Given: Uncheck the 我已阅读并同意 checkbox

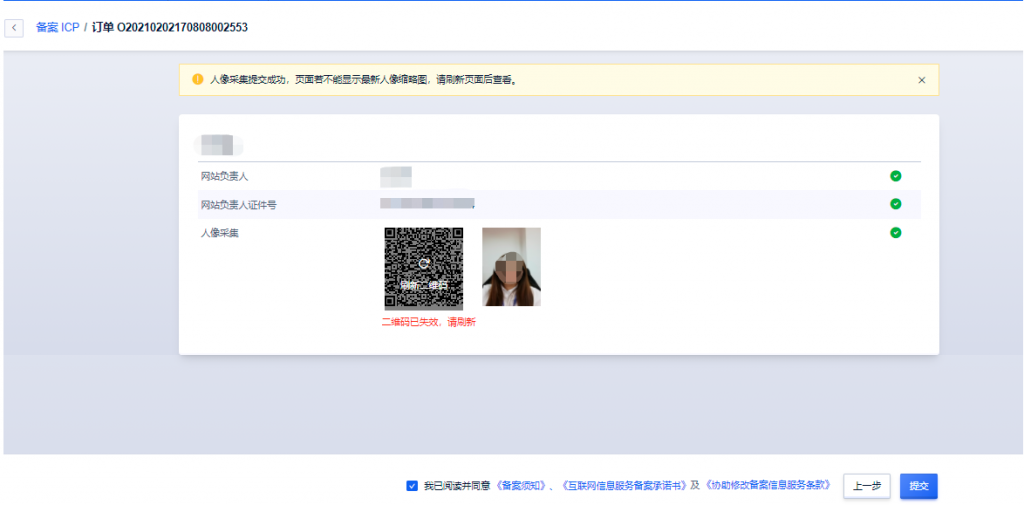Looking at the screenshot, I should click(412, 486).
